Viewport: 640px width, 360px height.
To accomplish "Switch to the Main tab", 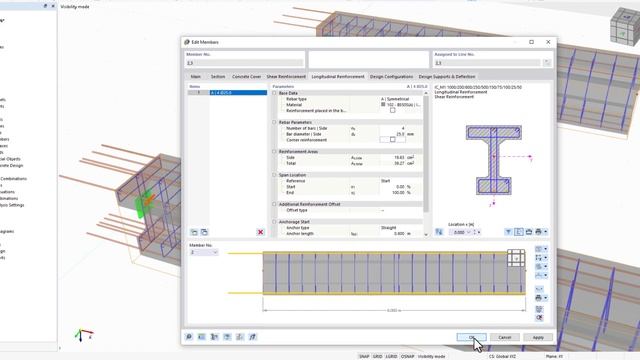I will pos(196,76).
